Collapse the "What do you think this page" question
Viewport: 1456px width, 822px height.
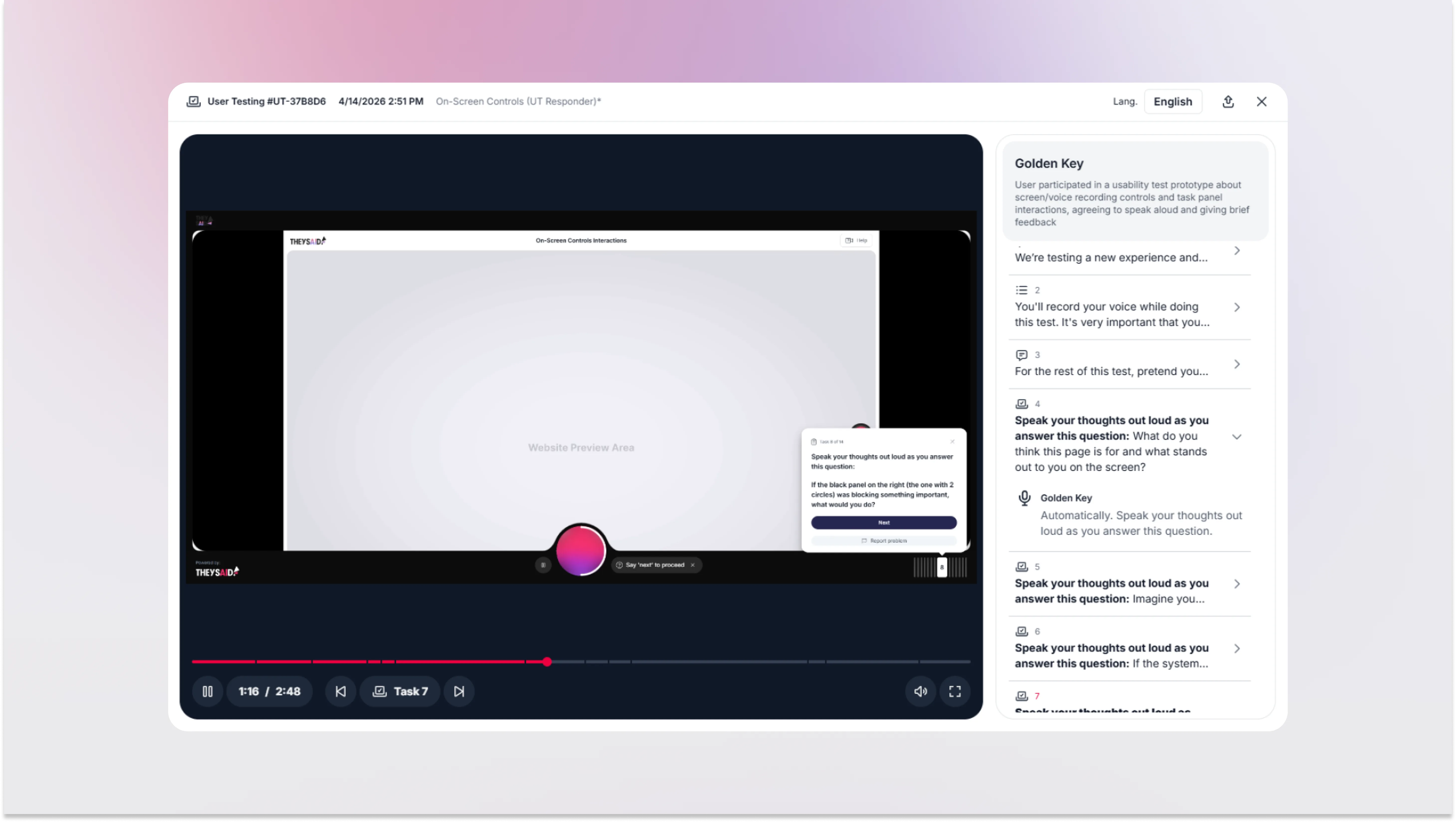coord(1237,437)
